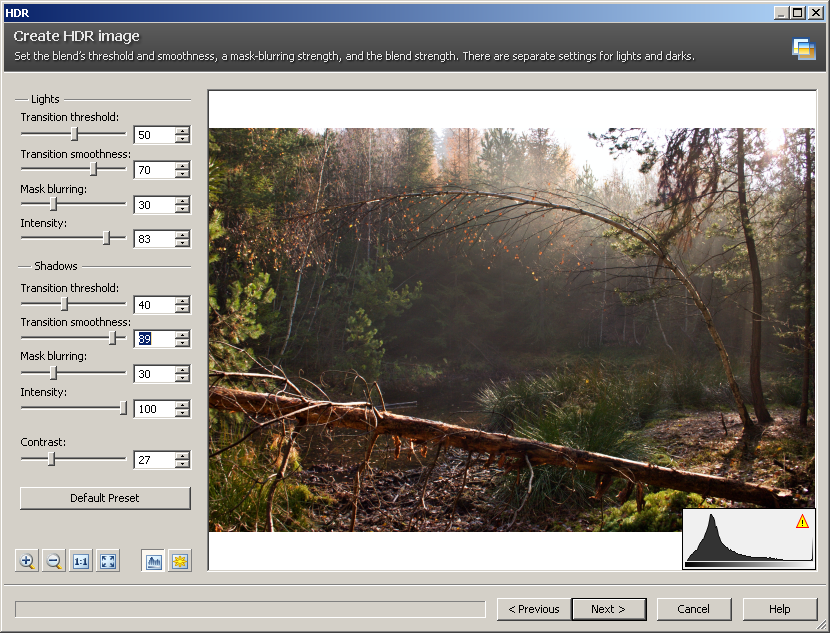Focus Shadows Intensity field showing 100
830x633 pixels.
pos(155,409)
